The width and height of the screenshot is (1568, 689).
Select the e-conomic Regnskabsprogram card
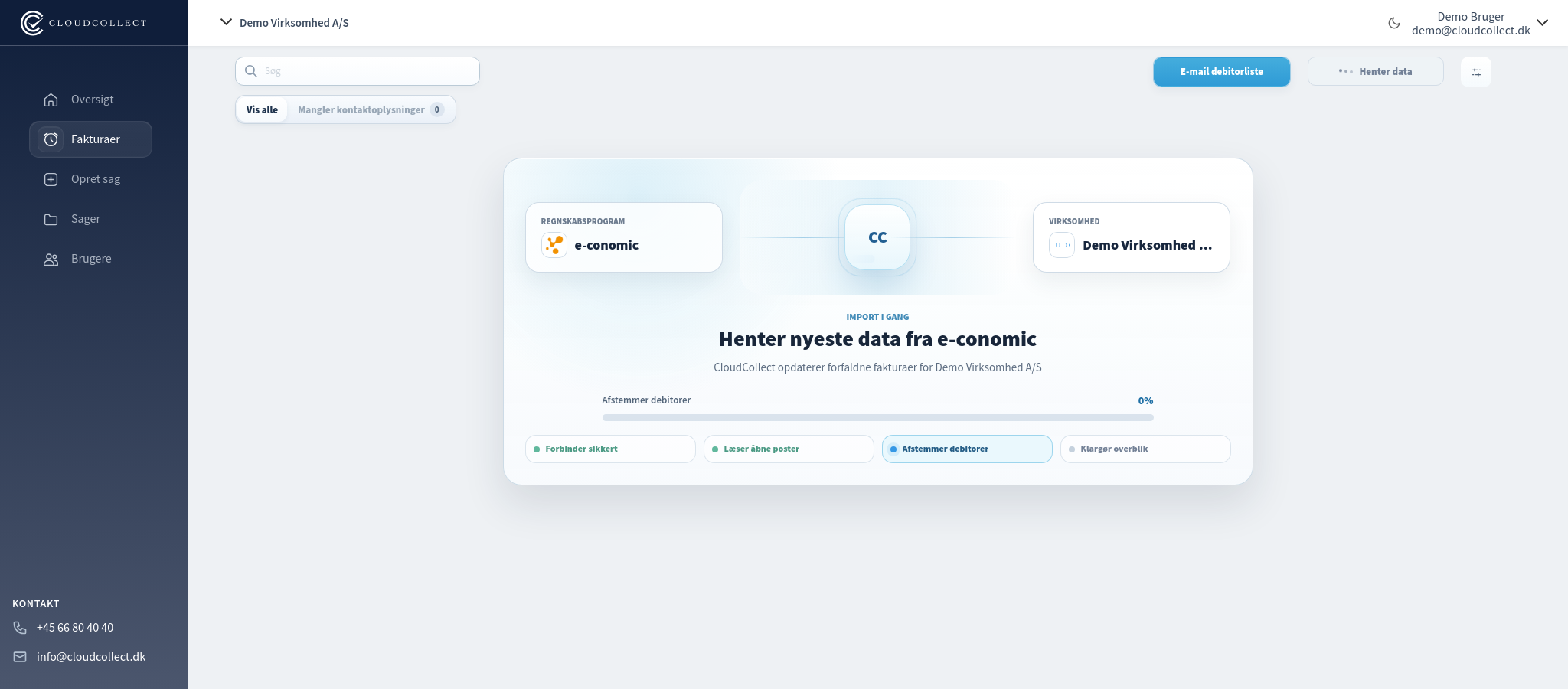(x=624, y=237)
